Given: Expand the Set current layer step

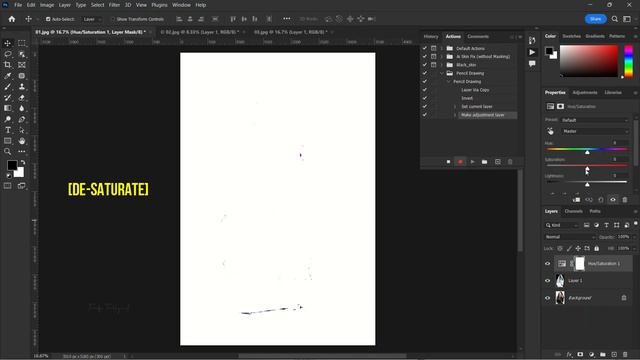Looking at the screenshot, I should (455, 107).
